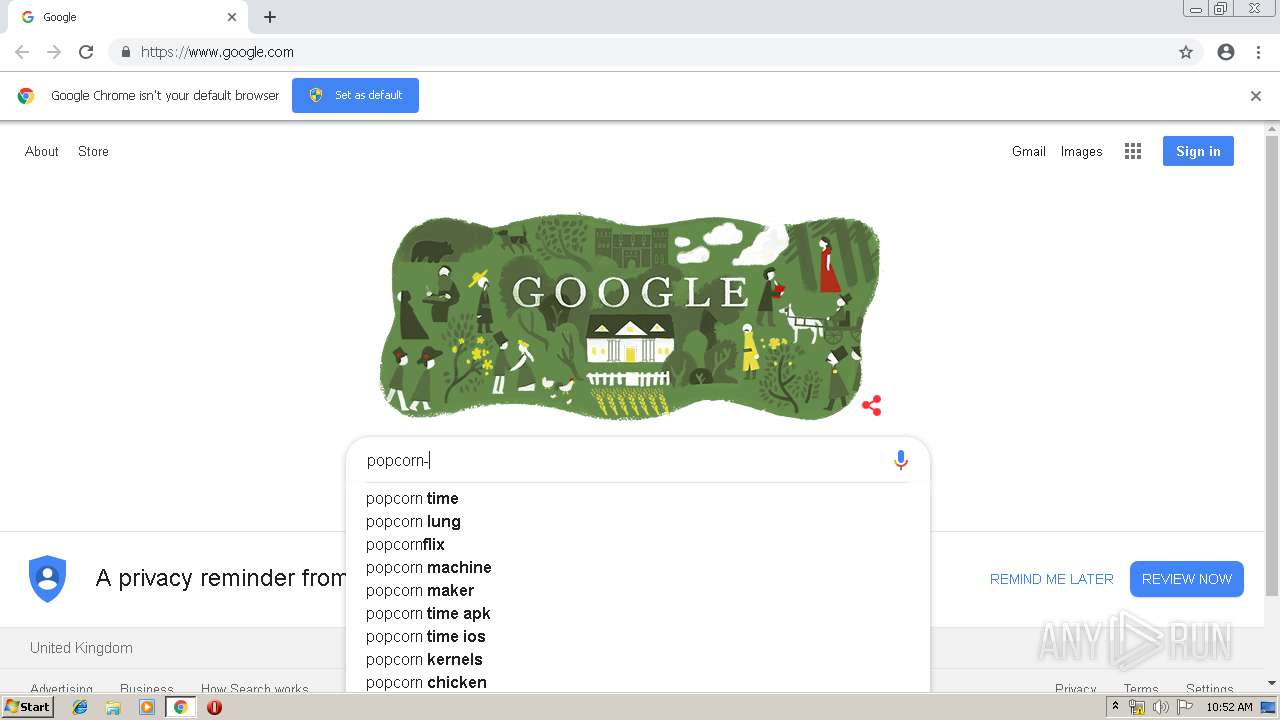Launch Internet Explorer from taskbar

[80, 707]
